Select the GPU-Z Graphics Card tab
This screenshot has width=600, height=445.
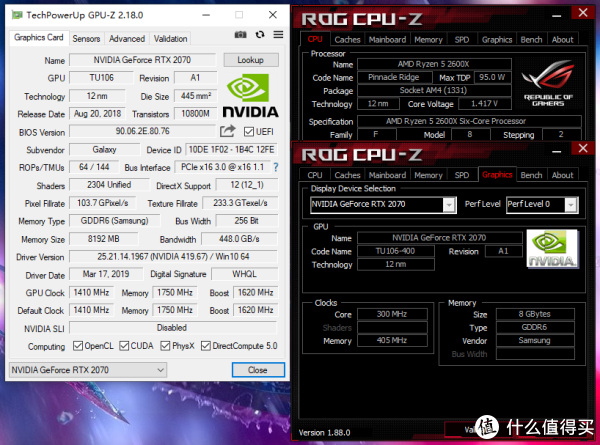point(39,37)
